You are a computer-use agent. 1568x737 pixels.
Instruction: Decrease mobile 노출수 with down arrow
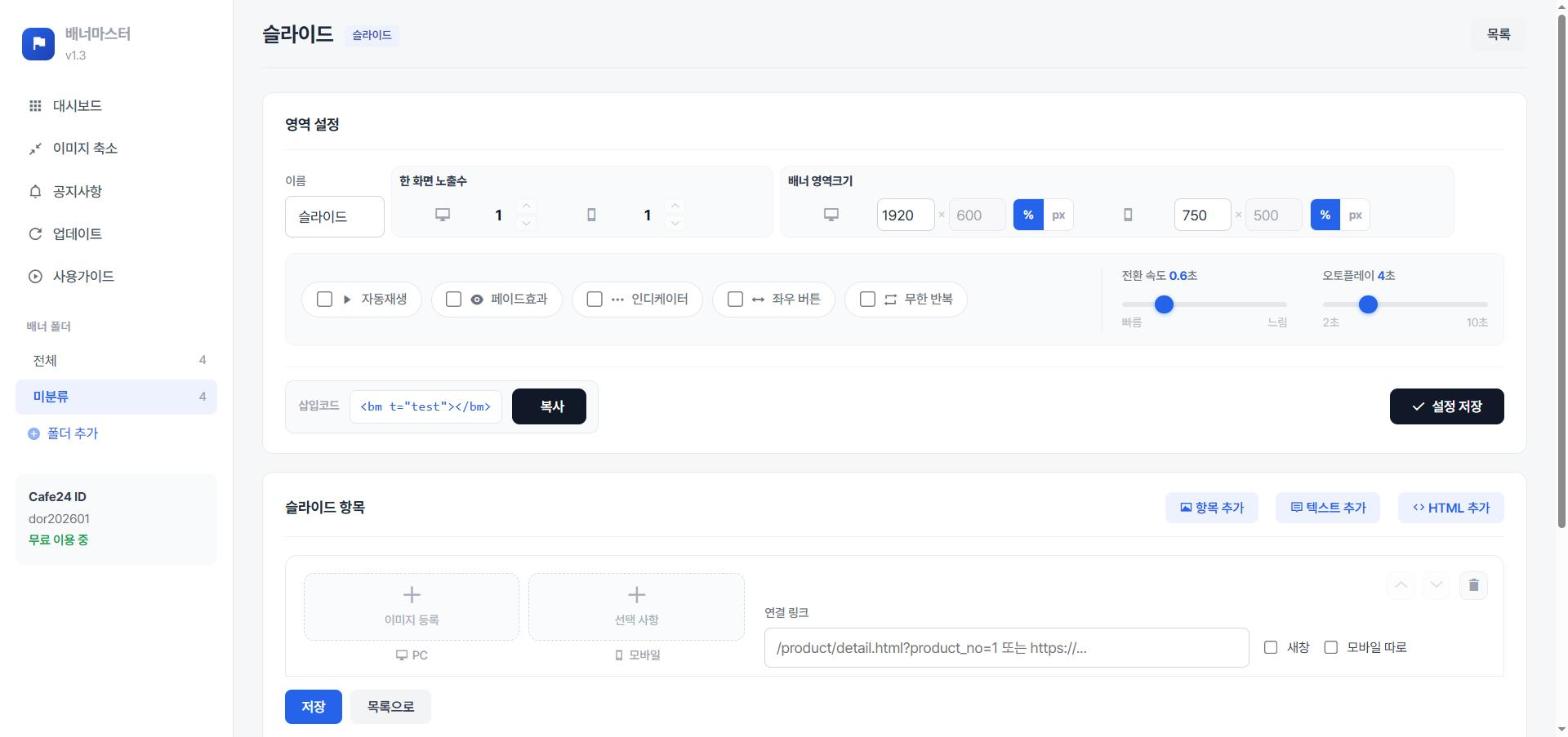click(675, 223)
